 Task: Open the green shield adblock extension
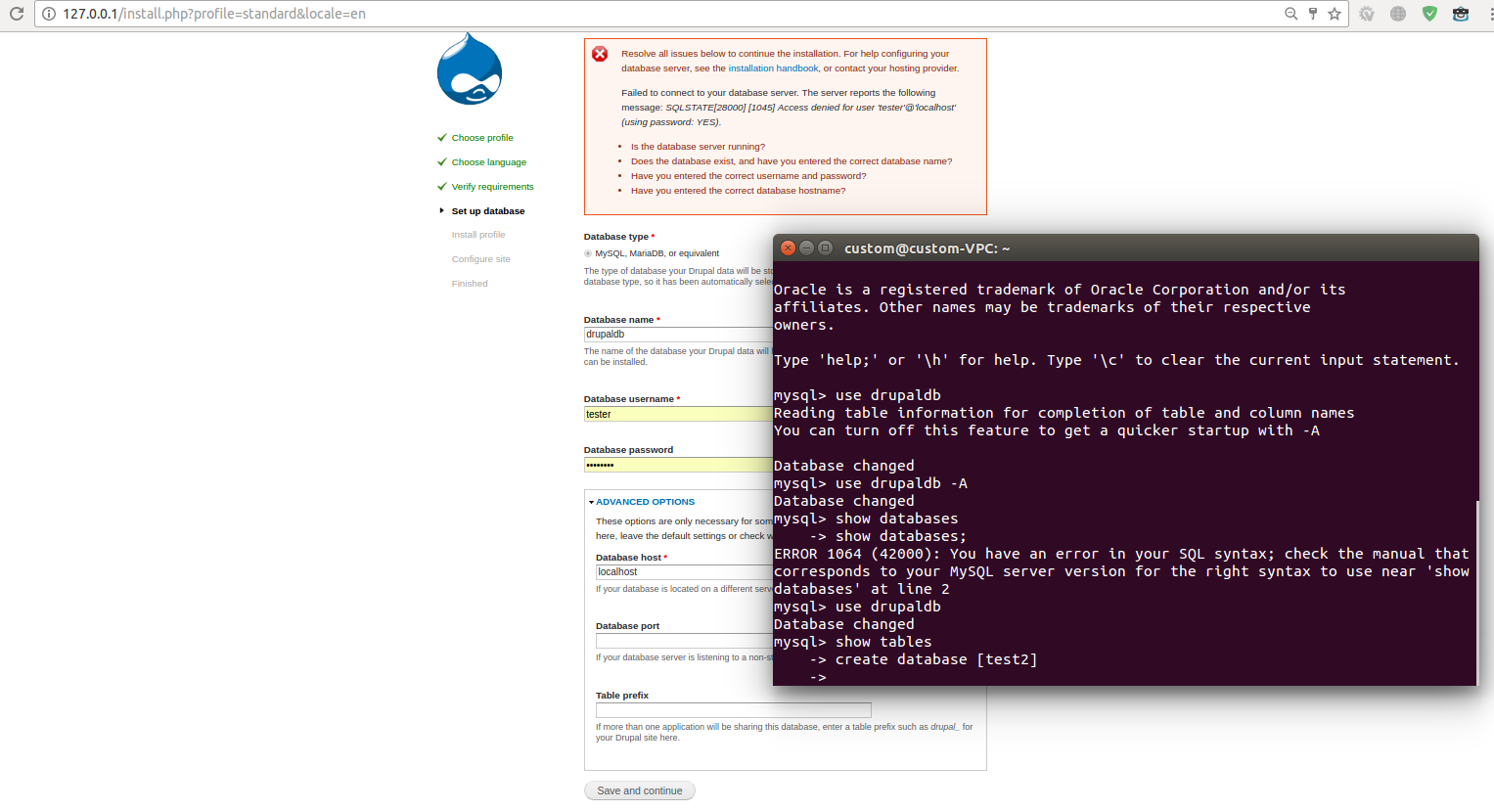point(1429,14)
